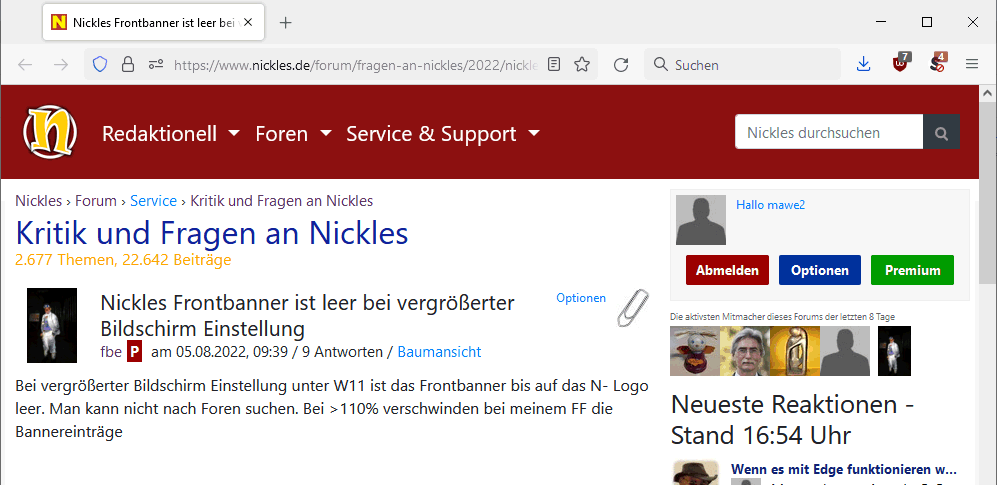Open 'Wenn es mit Edge funktionieren w...' reaction

[x=844, y=470]
